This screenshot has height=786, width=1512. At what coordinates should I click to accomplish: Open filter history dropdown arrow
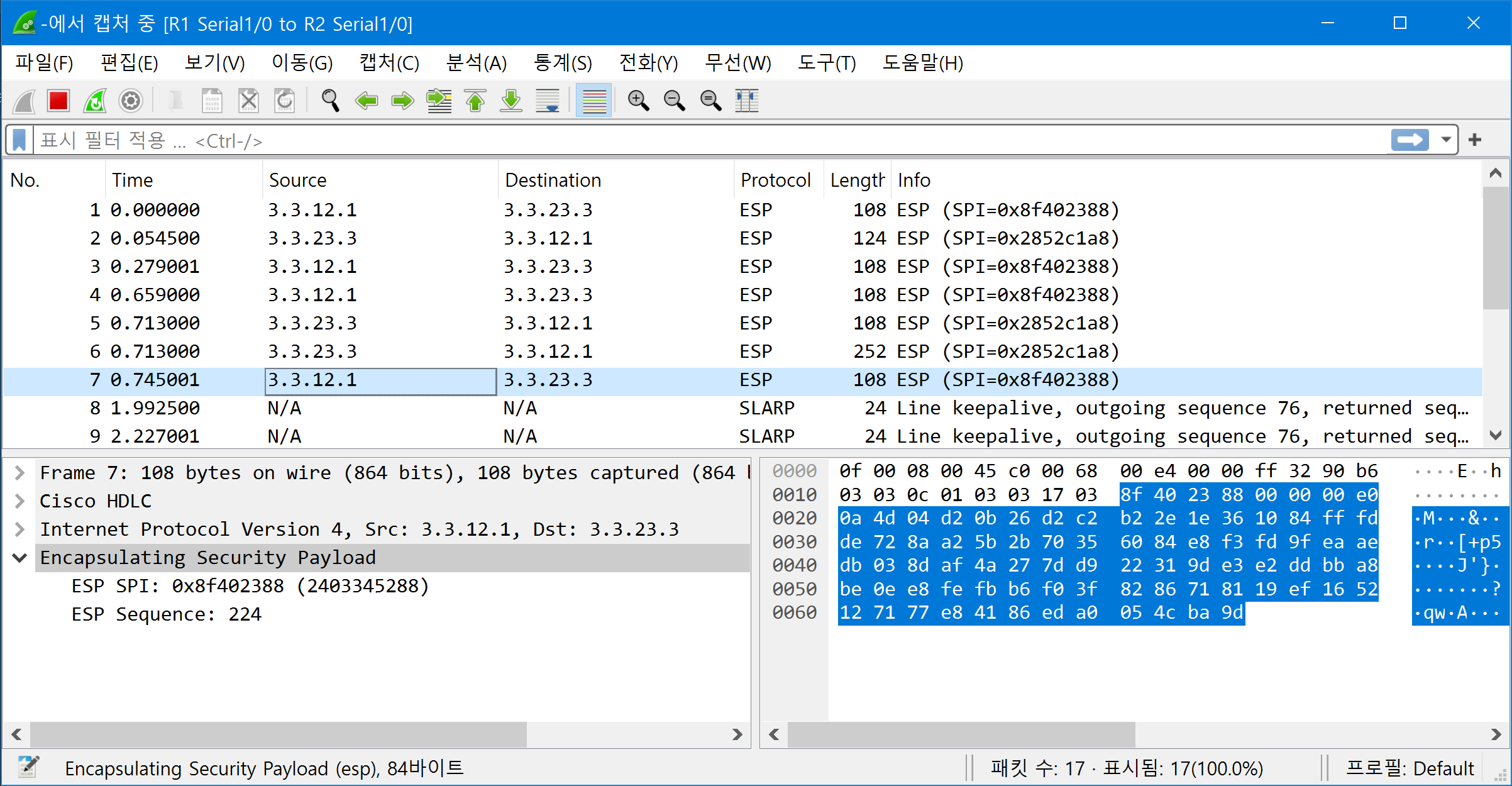1446,140
